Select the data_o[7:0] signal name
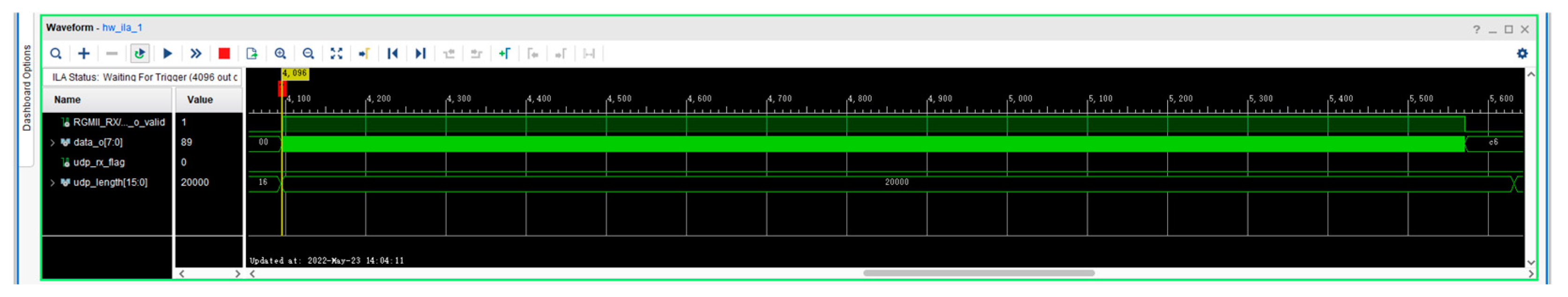 [98, 142]
